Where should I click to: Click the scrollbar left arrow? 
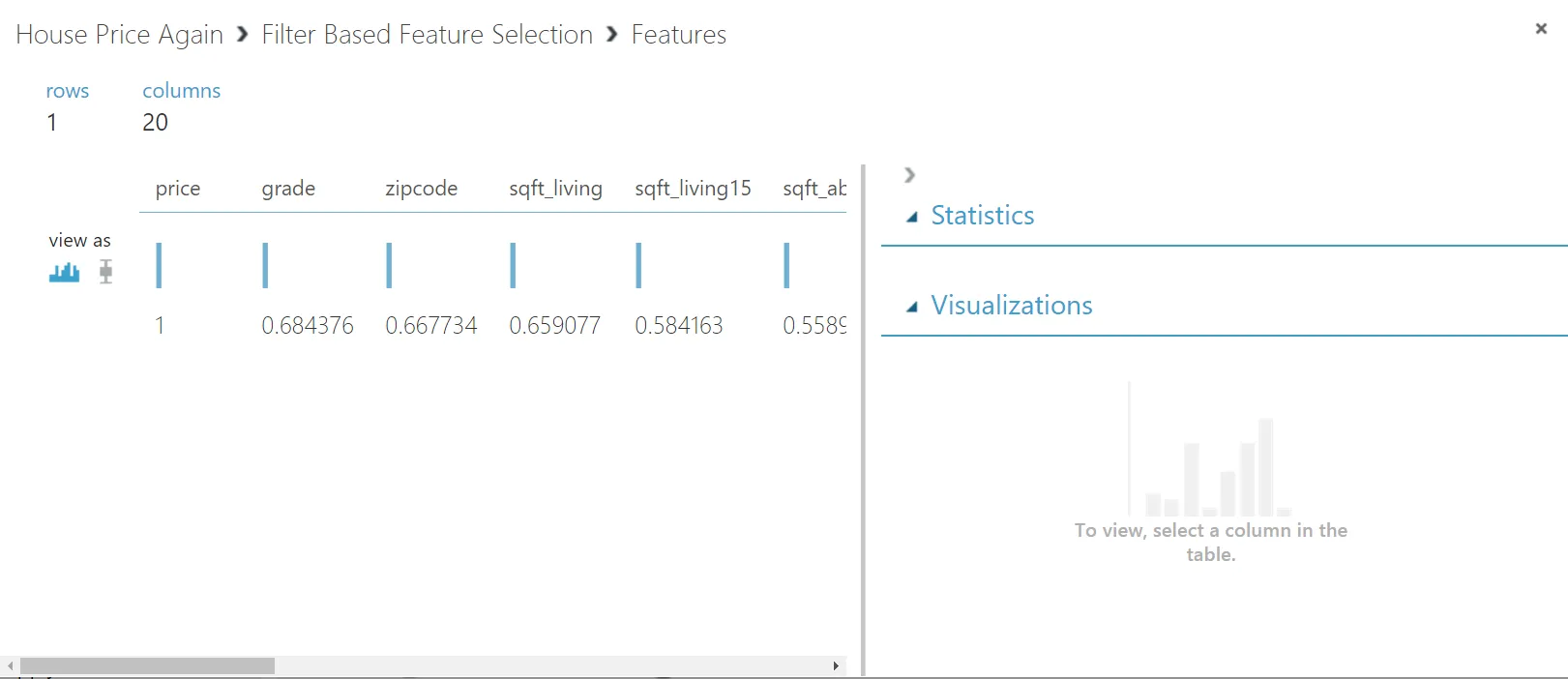[x=10, y=666]
